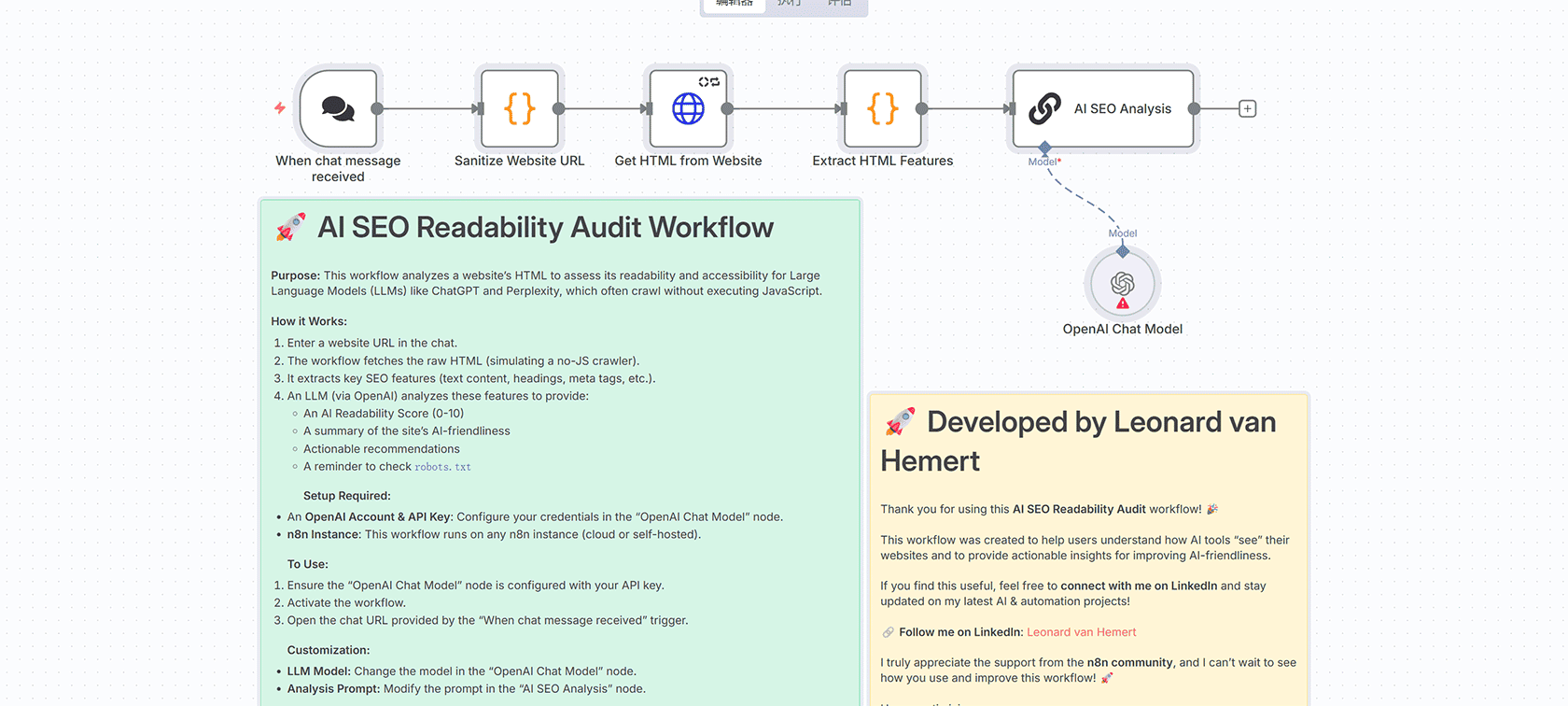Click the red warning triangle on OpenAI node
The height and width of the screenshot is (706, 1568).
click(1122, 304)
